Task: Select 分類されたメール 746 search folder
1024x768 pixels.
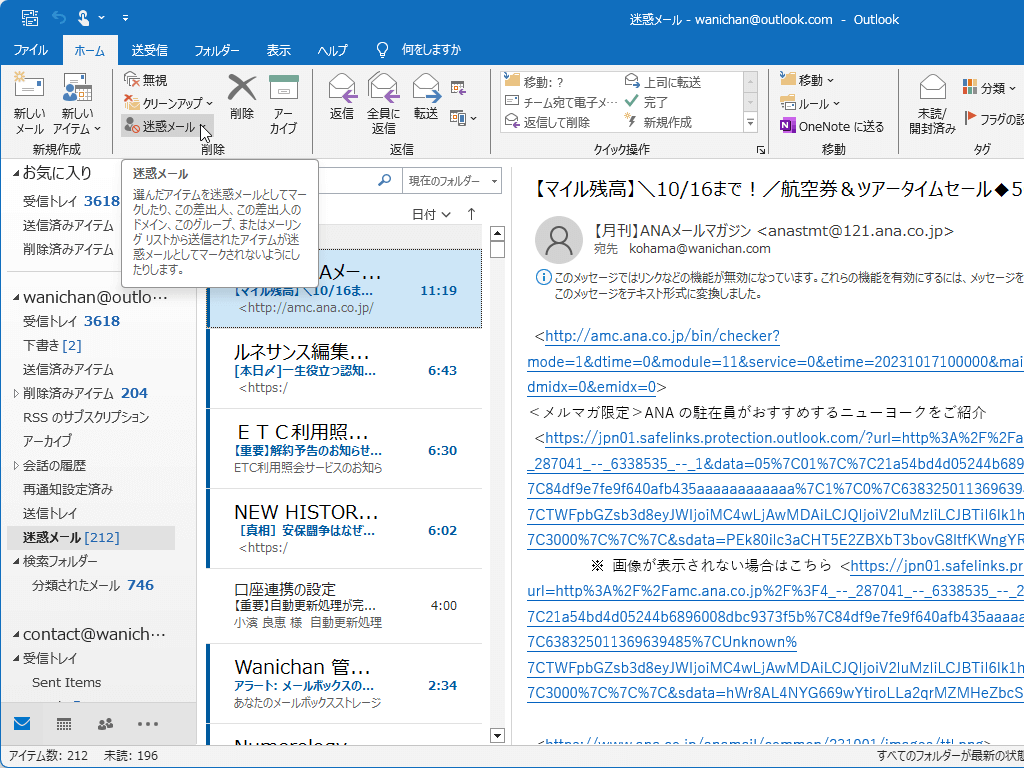Action: point(93,585)
